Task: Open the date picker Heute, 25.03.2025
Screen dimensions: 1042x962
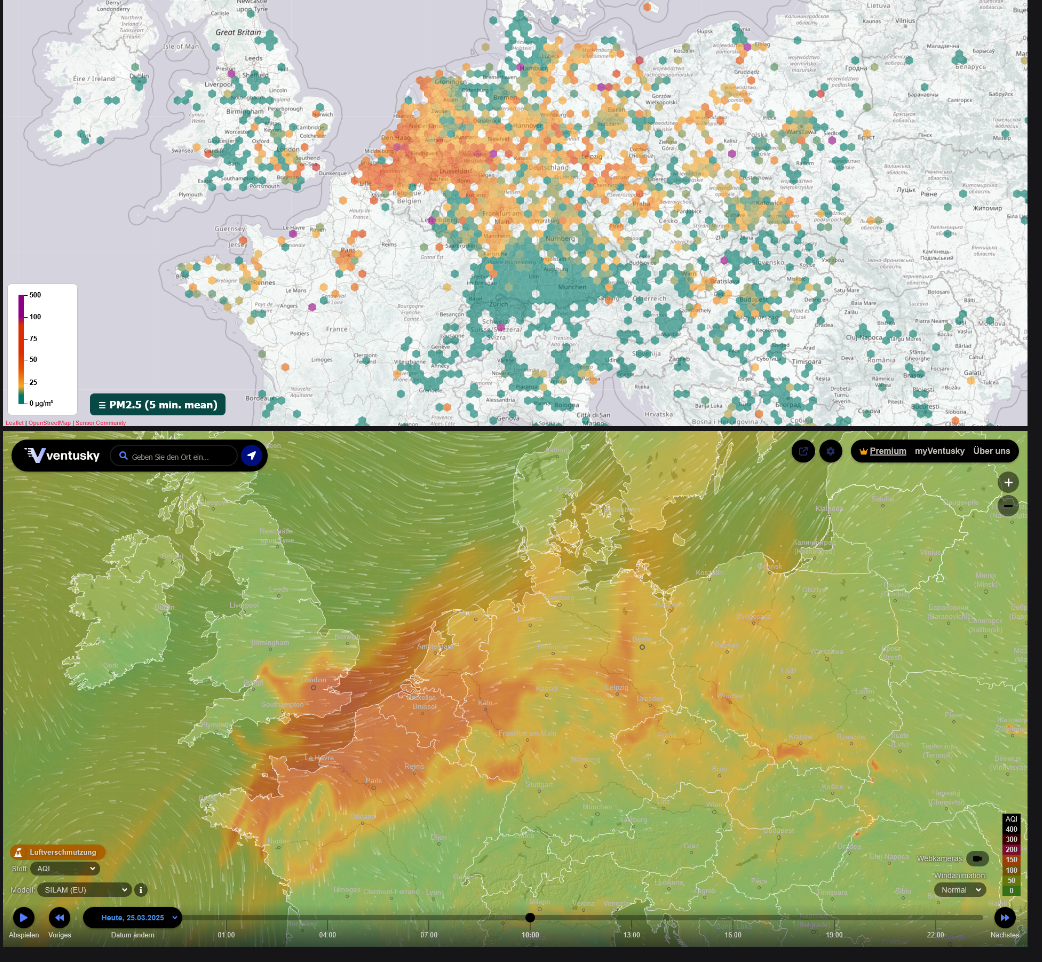Action: (x=133, y=917)
